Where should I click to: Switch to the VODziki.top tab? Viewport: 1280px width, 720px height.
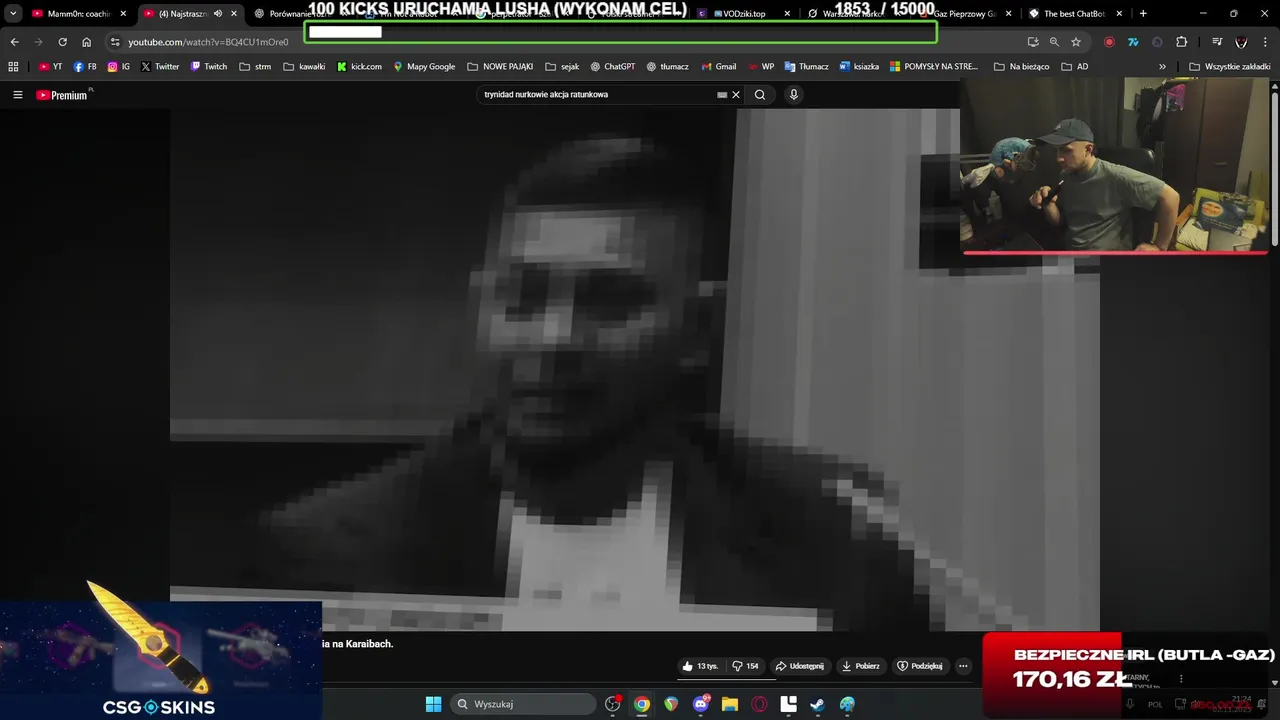(x=745, y=14)
